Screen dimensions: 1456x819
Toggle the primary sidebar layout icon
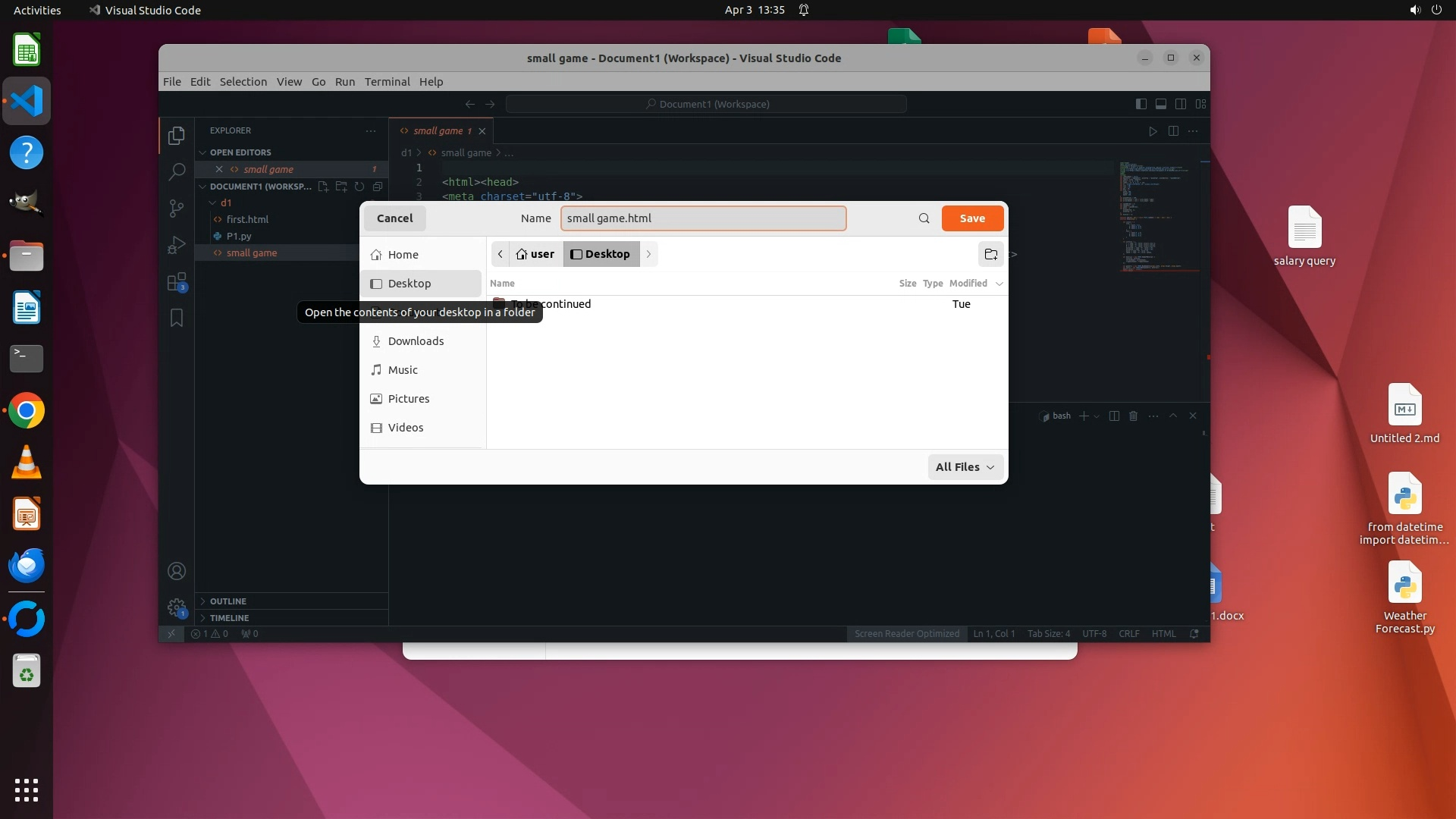point(1141,104)
